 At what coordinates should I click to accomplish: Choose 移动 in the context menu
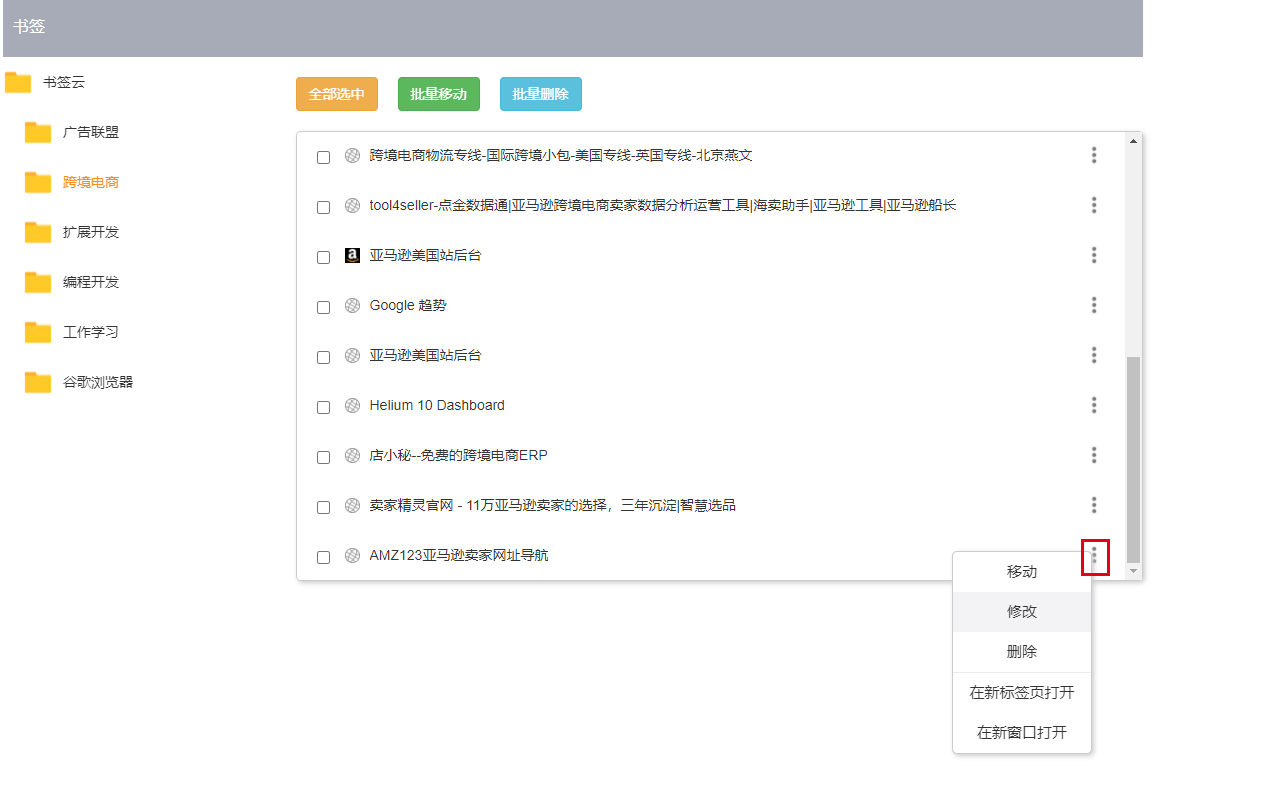pyautogui.click(x=1022, y=572)
